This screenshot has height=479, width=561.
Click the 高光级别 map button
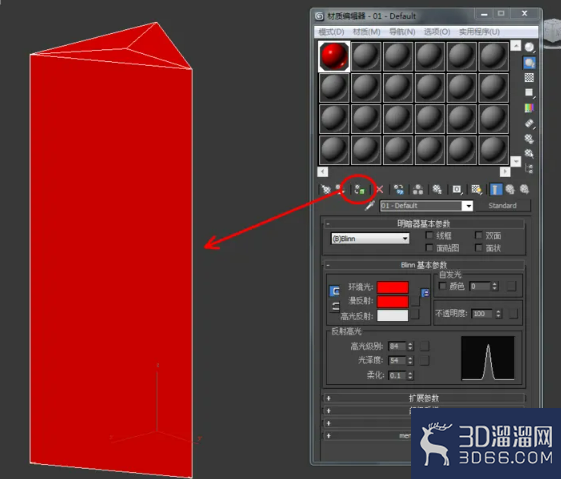[425, 346]
